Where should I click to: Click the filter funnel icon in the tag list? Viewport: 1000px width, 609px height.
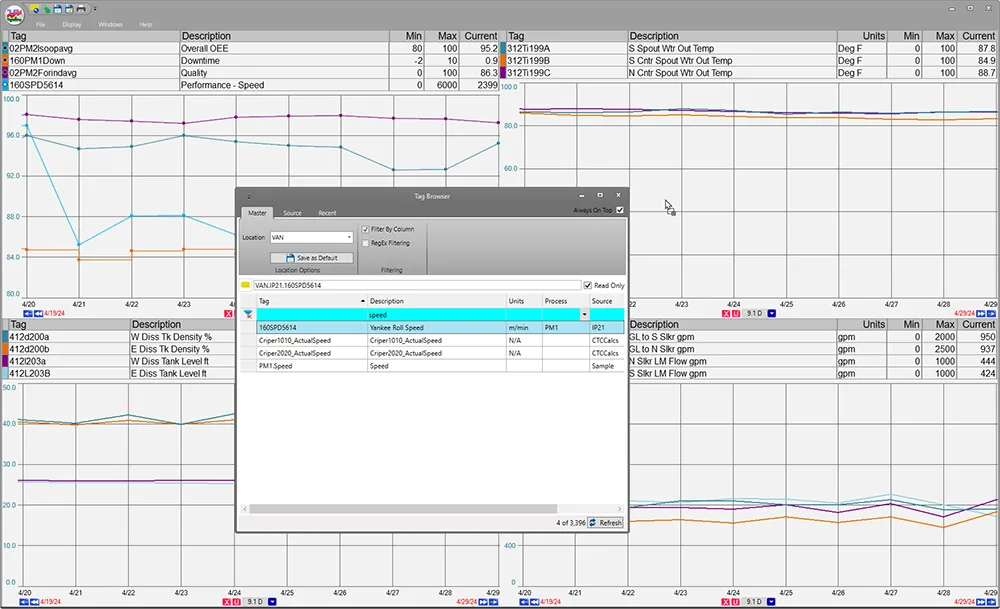(x=247, y=313)
